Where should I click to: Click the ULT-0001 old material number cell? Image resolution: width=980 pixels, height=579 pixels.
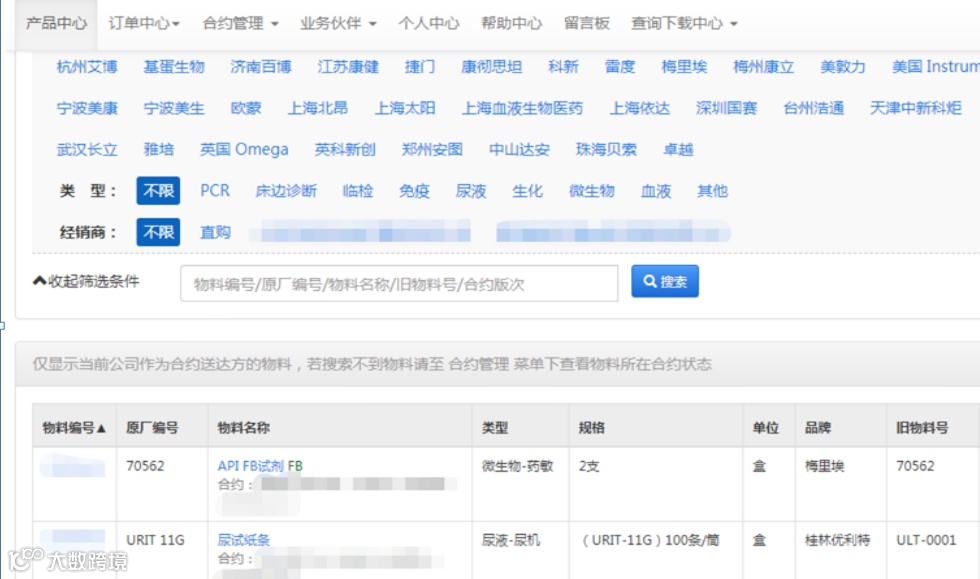926,540
